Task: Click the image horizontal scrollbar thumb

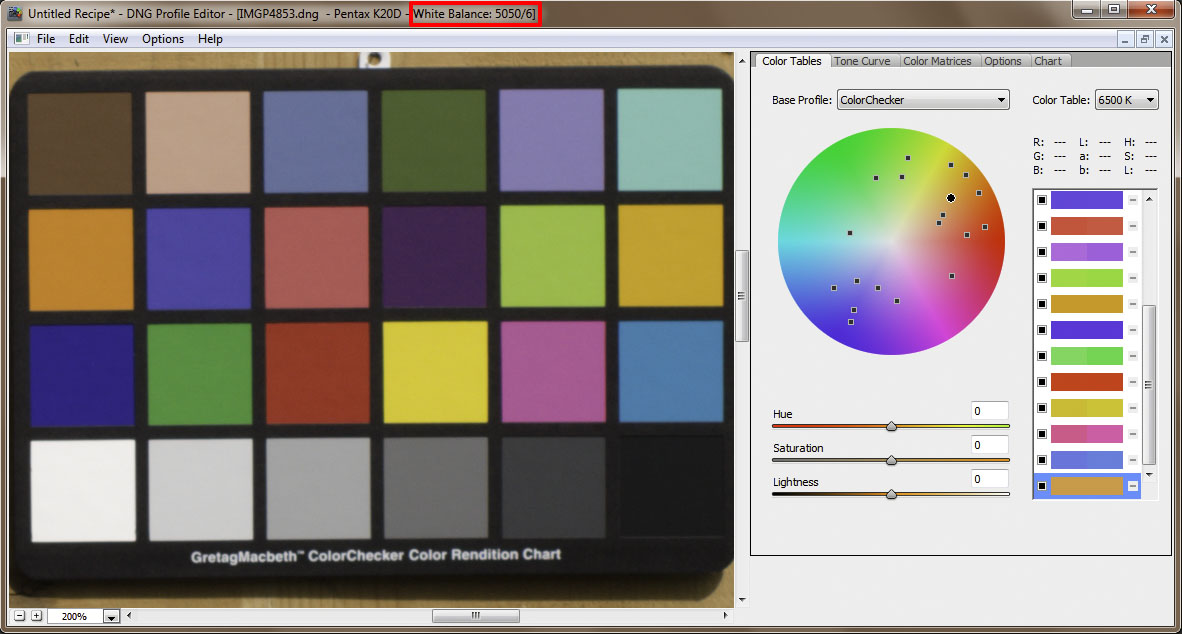Action: click(476, 616)
